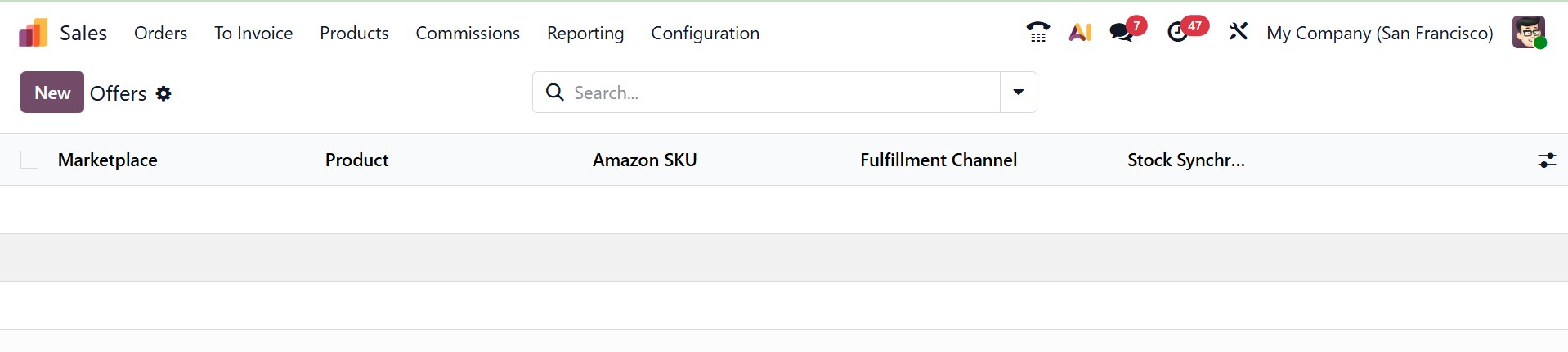Launch the AI assistant icon
Image resolution: width=1568 pixels, height=352 pixels.
[1080, 33]
